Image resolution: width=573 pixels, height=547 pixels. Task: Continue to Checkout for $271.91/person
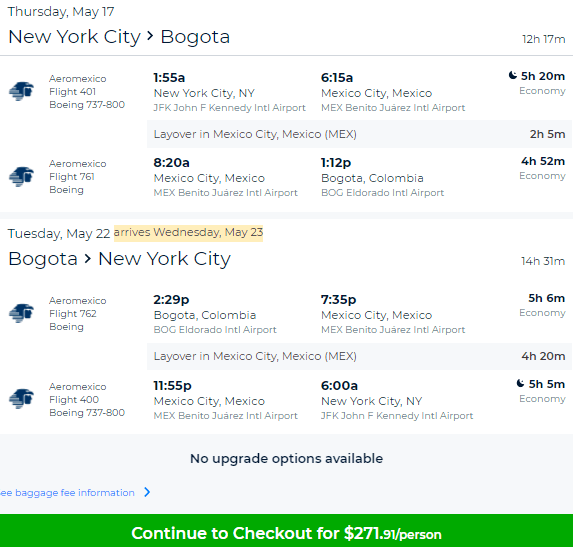(x=286, y=531)
